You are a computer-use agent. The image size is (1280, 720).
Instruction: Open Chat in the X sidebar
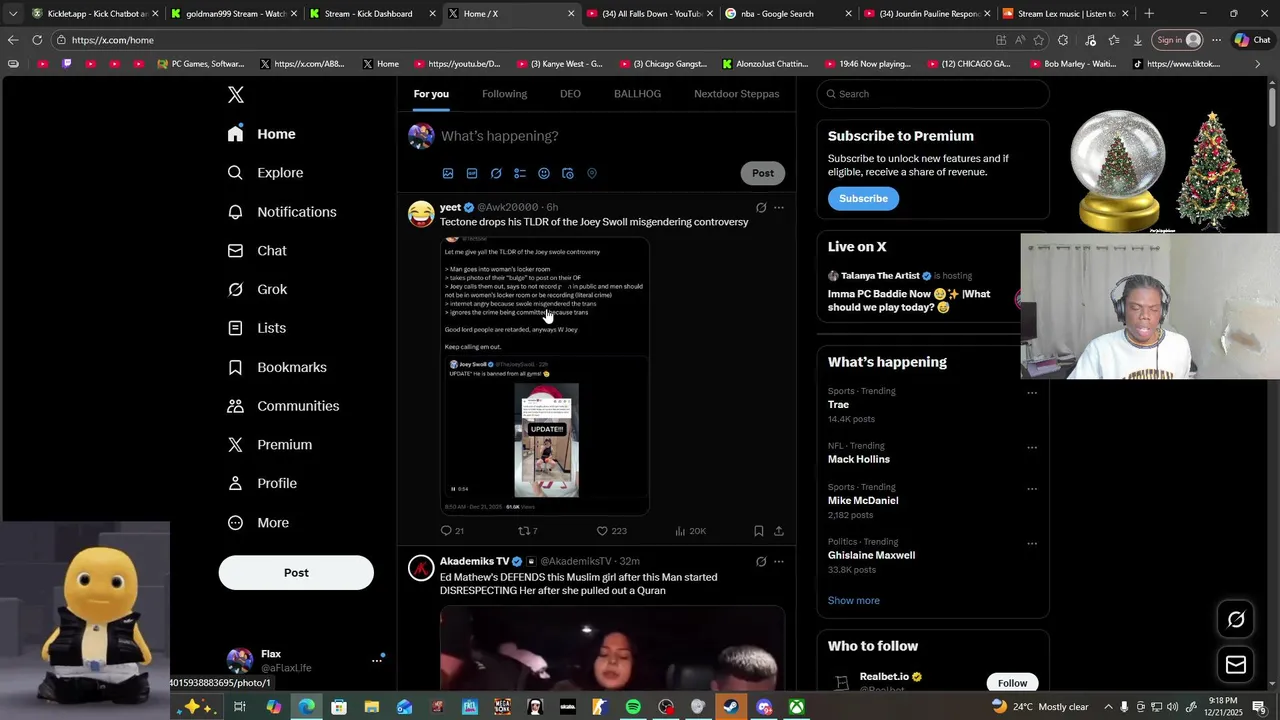coord(257,251)
